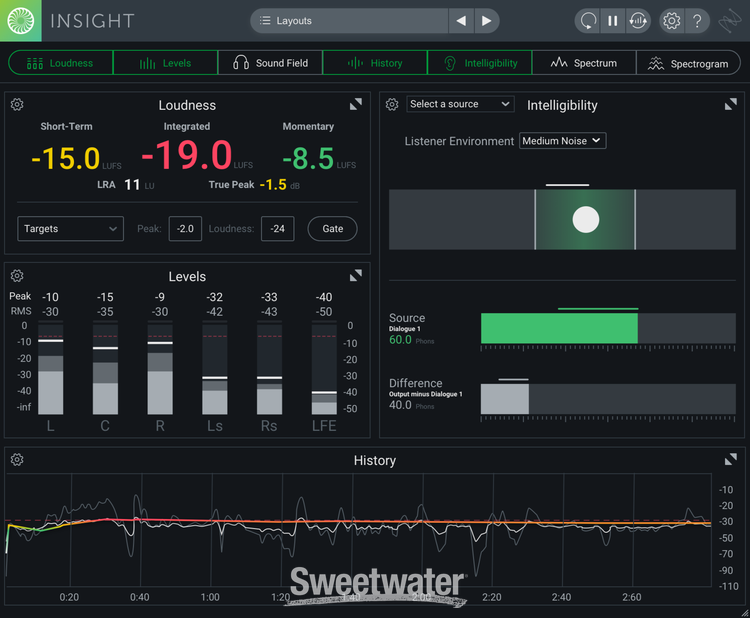Click the Peak target value field
Screen dimensions: 750x618
point(185,229)
